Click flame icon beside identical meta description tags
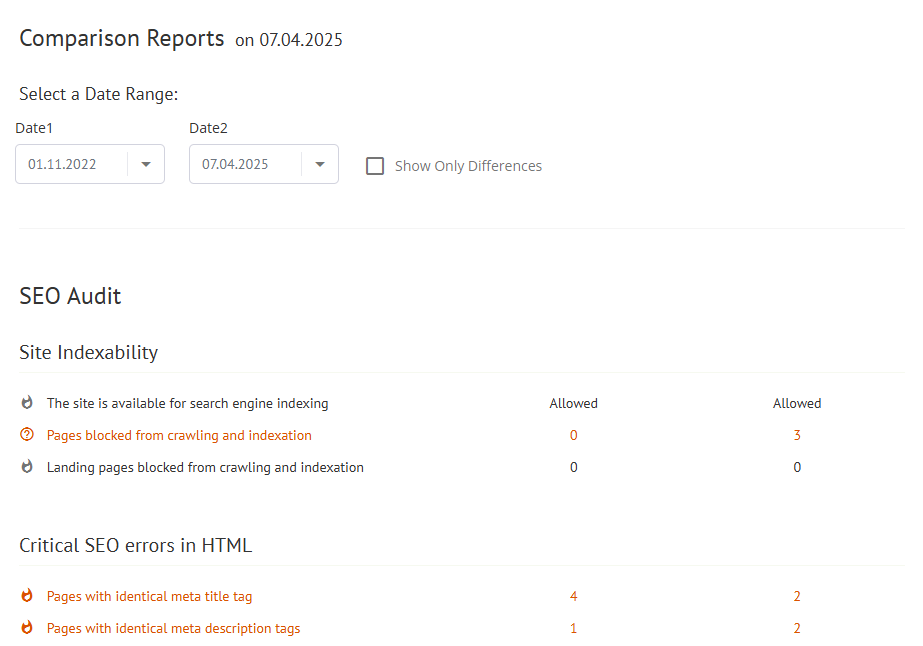The image size is (923, 646). click(x=27, y=628)
